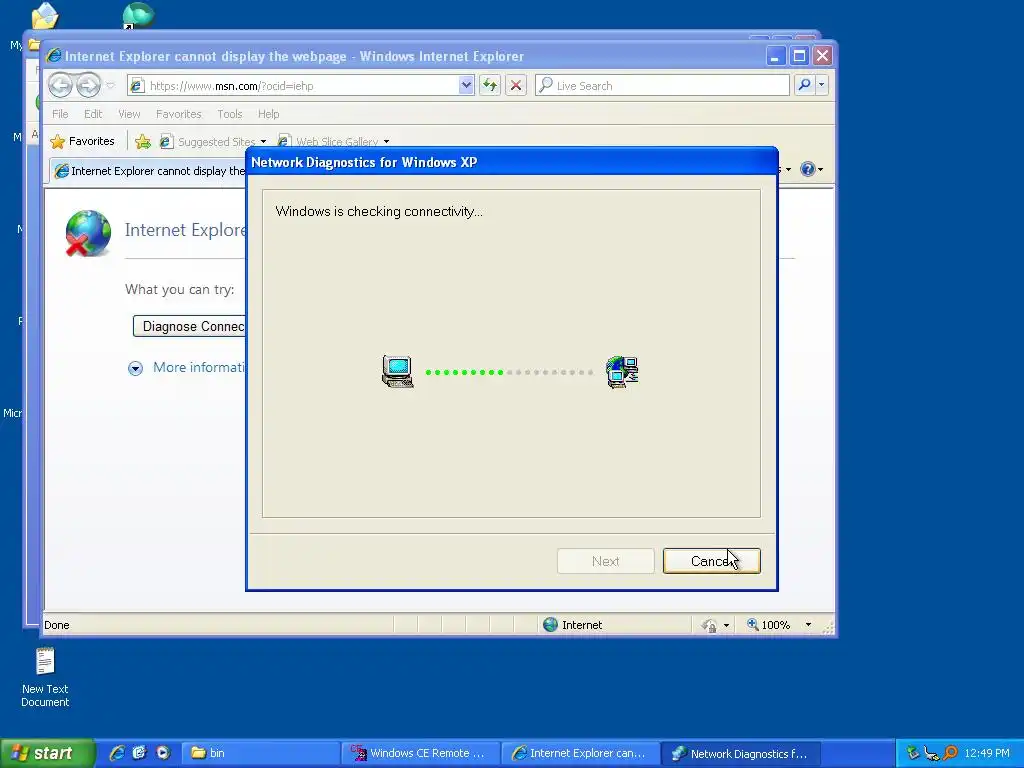Click the Windows Start button

(47, 753)
